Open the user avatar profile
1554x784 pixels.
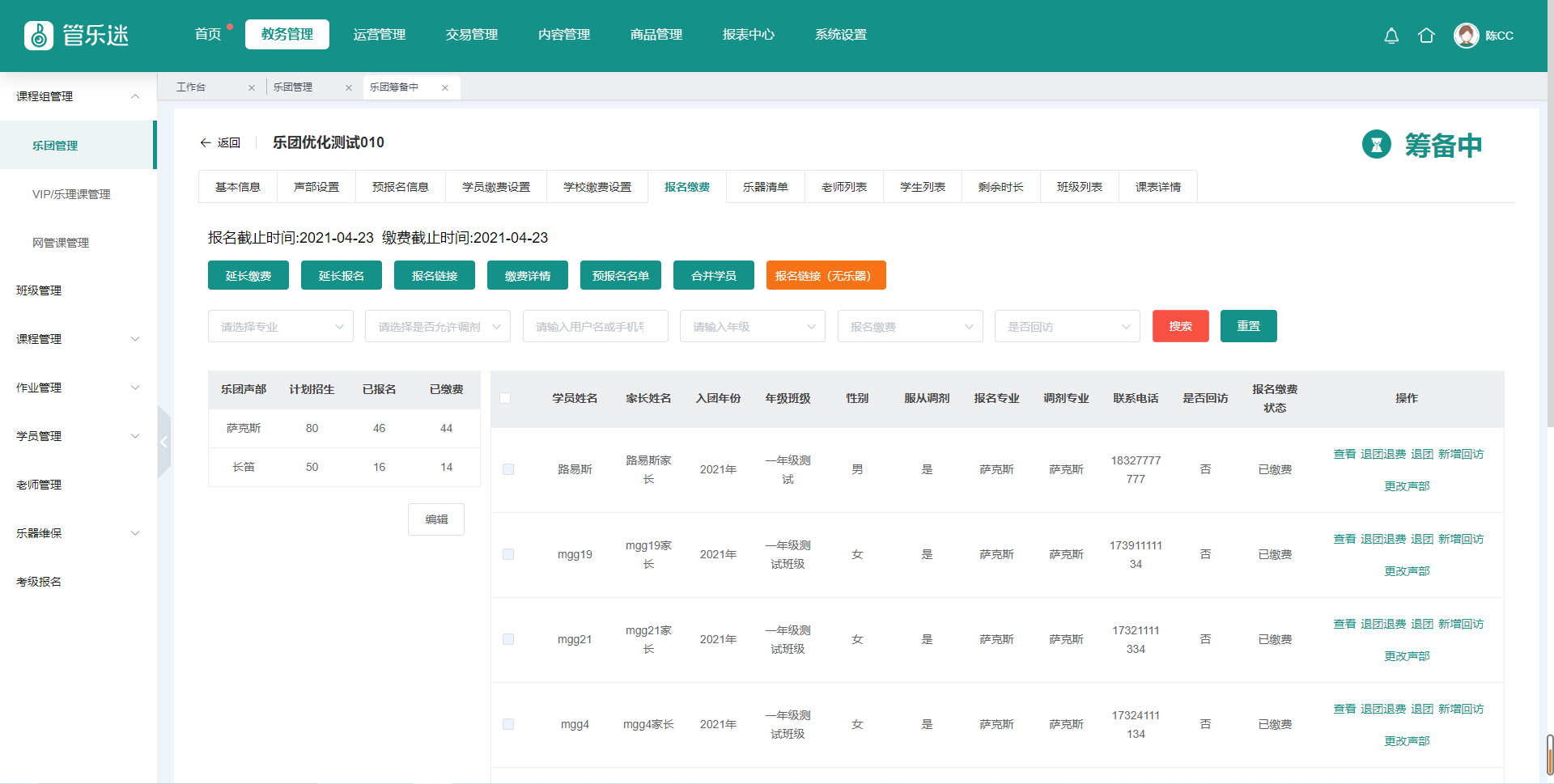coord(1466,36)
